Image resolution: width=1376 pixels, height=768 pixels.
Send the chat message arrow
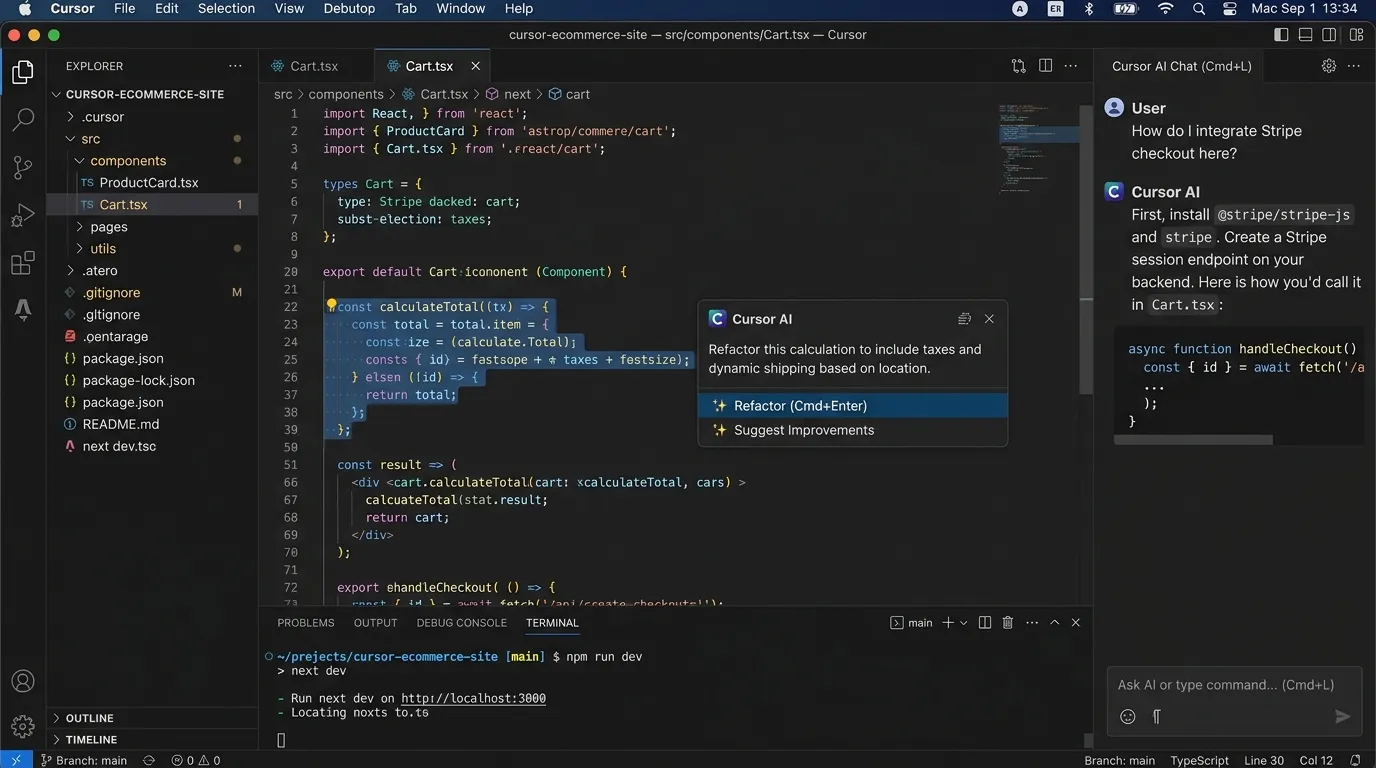tap(1343, 716)
